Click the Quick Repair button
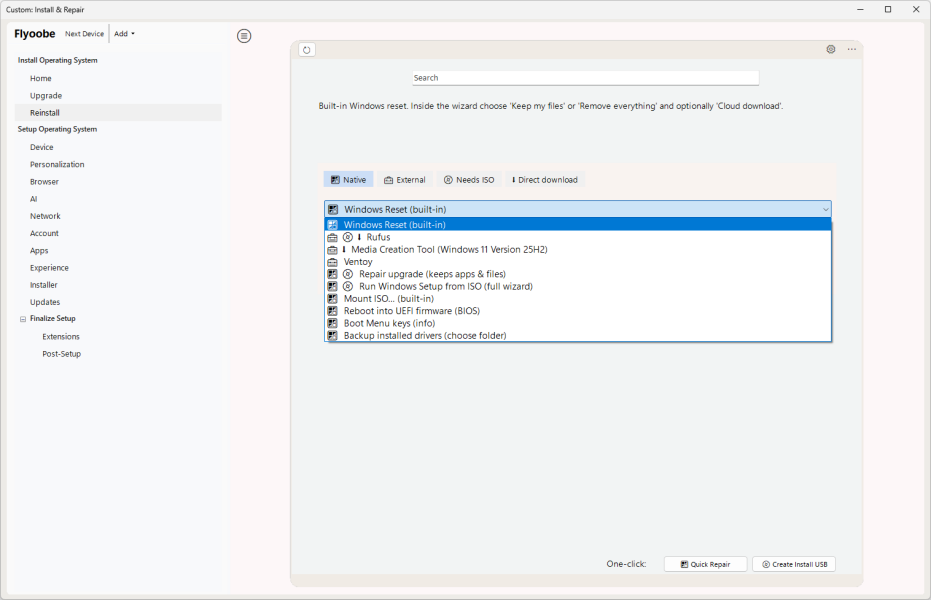The image size is (931, 600). [x=705, y=564]
